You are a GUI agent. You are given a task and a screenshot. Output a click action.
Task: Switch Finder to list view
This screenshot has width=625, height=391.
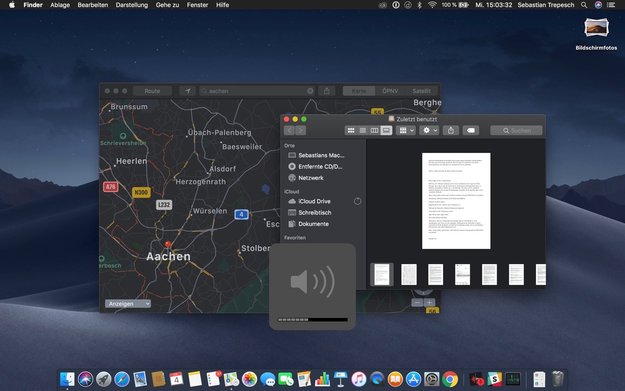363,130
